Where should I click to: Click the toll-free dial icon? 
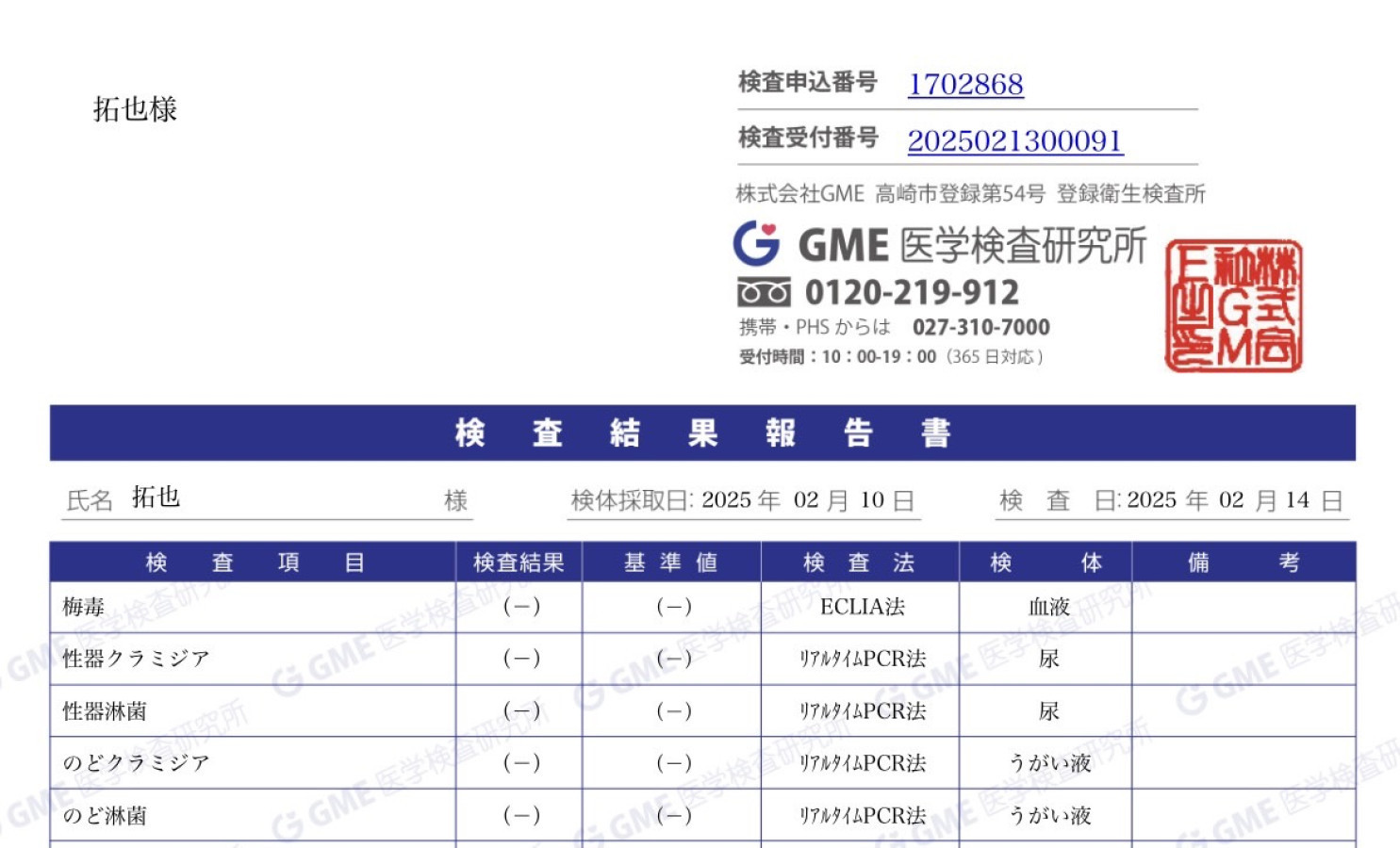coord(764,293)
